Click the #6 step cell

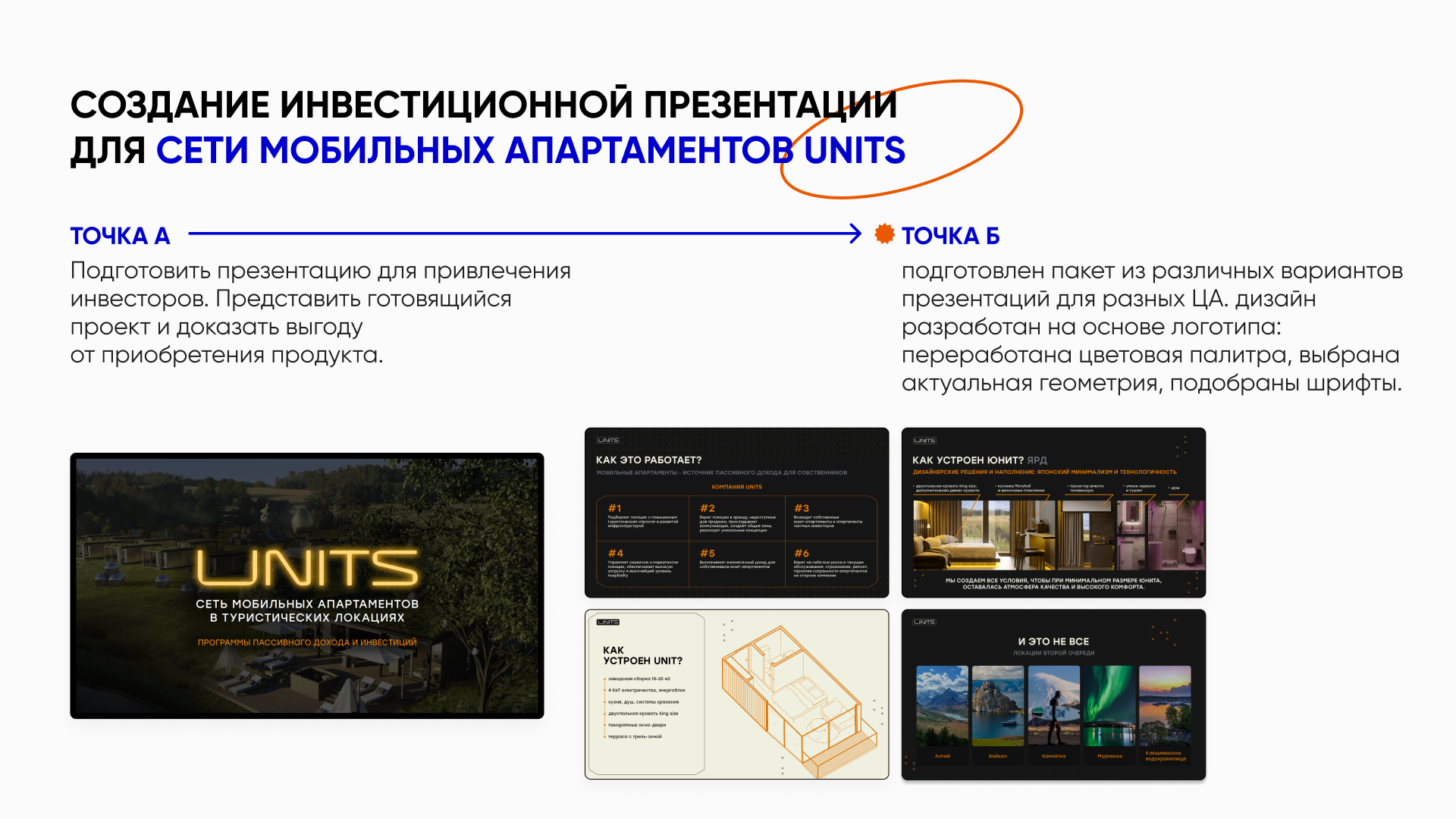click(830, 563)
